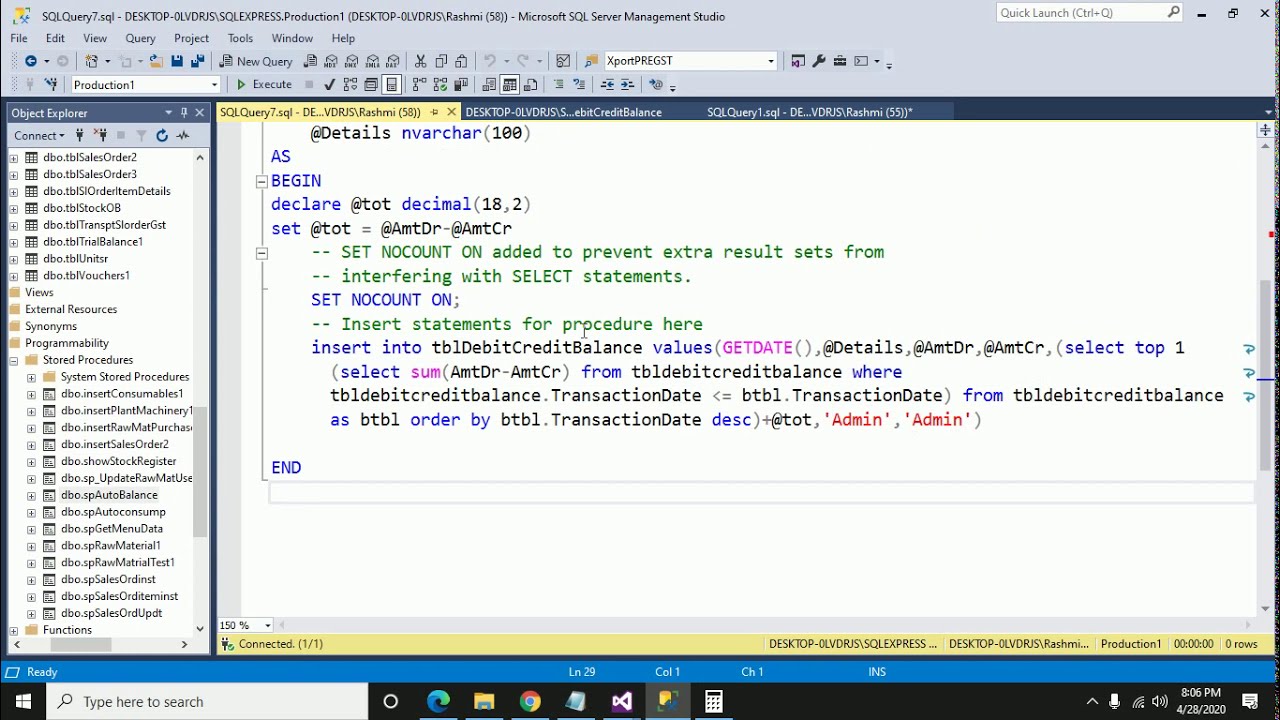This screenshot has width=1280, height=720.
Task: Open the Query menu
Action: point(140,38)
